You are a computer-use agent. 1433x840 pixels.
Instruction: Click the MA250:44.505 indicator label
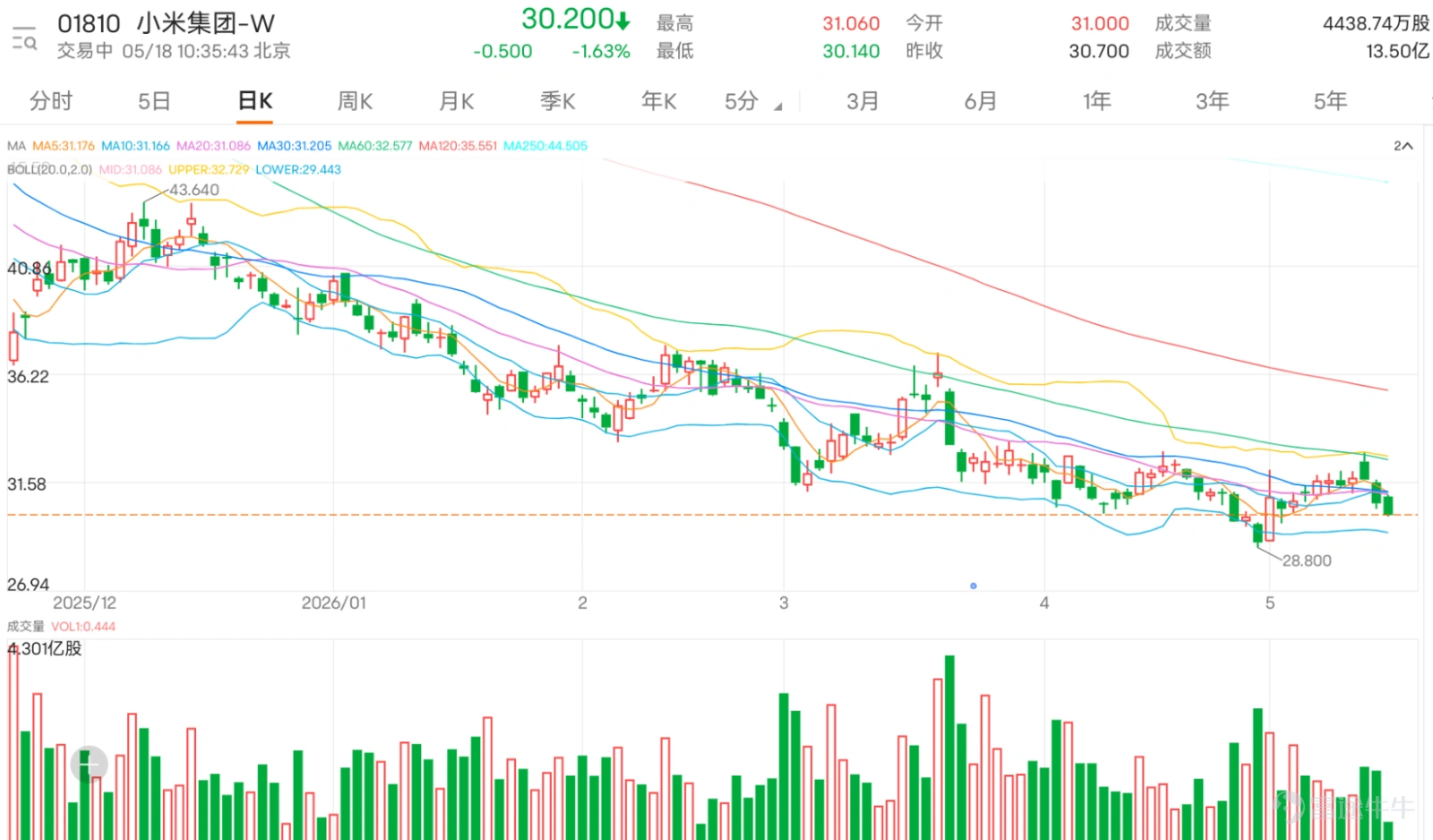545,145
